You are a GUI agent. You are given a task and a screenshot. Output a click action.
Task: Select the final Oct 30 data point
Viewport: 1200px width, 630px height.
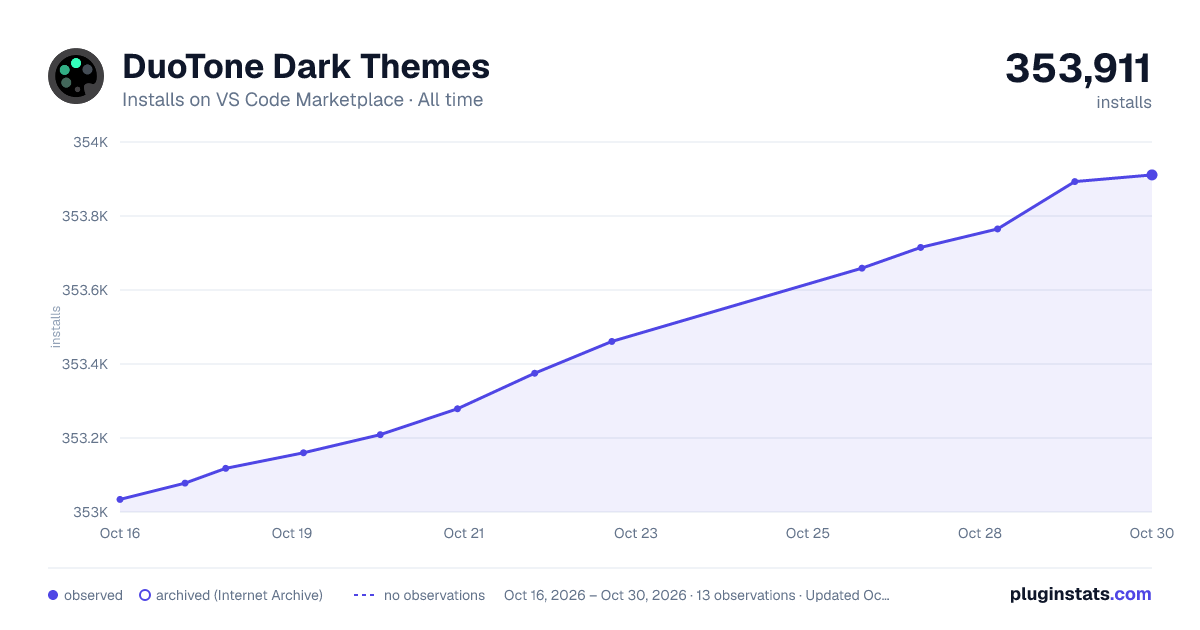point(1152,175)
